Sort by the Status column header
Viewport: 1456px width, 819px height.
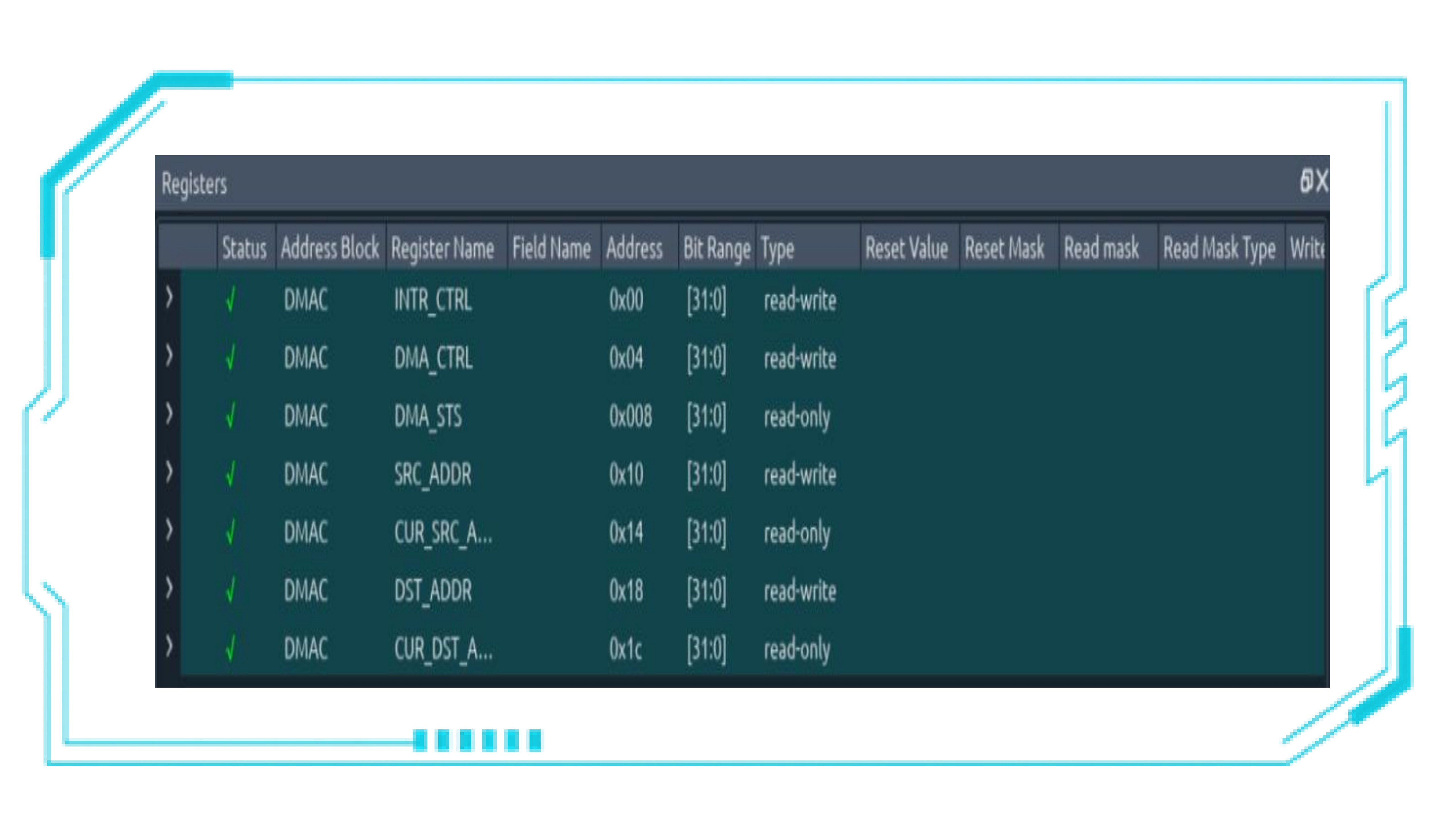(247, 248)
